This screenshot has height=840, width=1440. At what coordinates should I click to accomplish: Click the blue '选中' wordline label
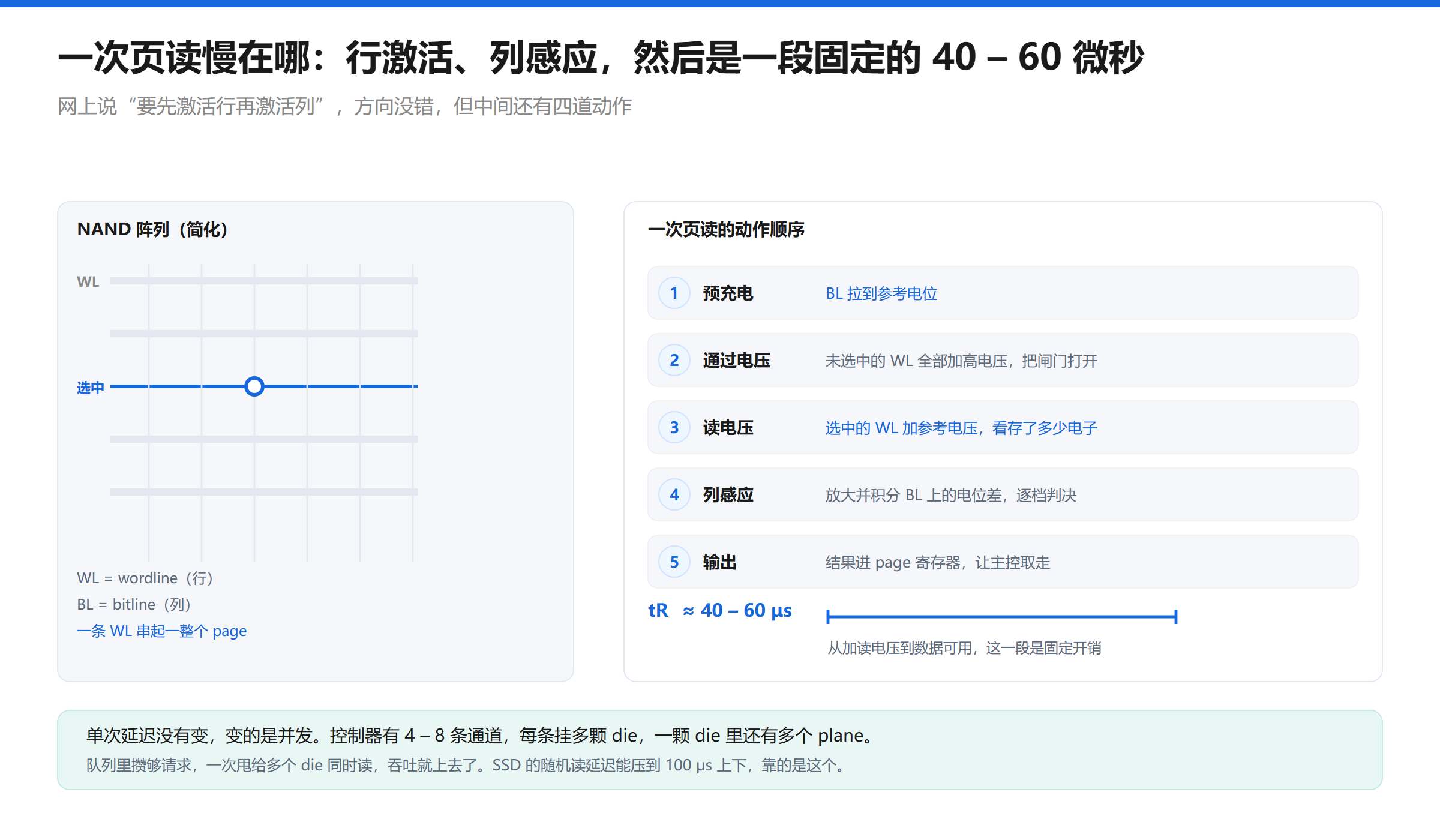click(91, 388)
